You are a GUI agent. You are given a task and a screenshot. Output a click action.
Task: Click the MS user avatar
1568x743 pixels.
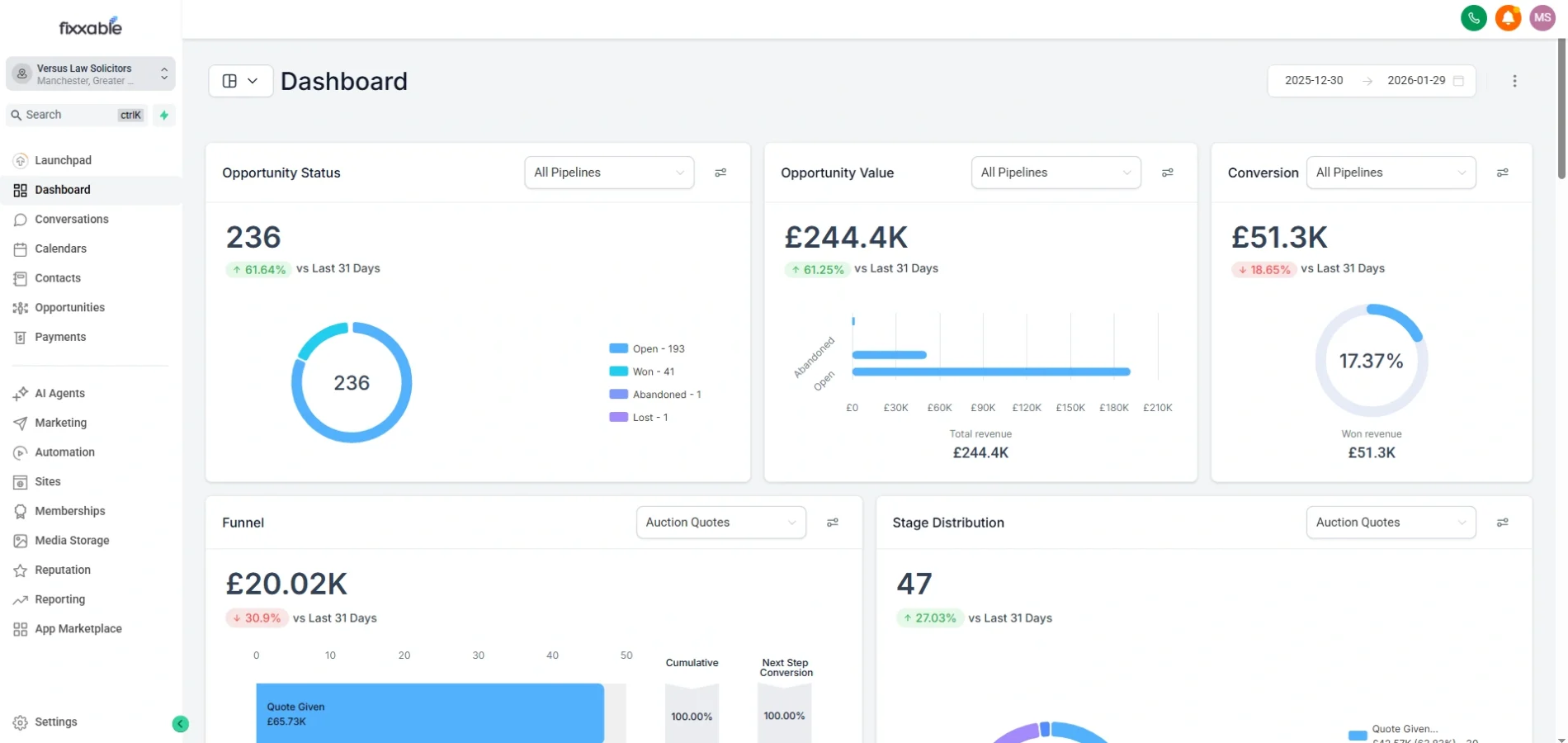coord(1542,18)
